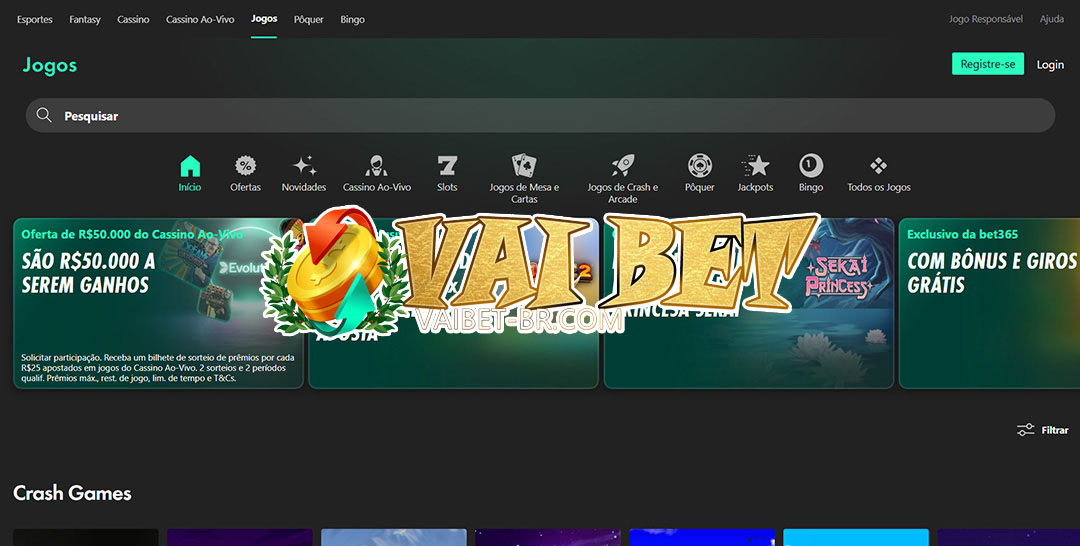
Task: Open Jogos de Mesa e Cartas icon
Action: [x=524, y=166]
